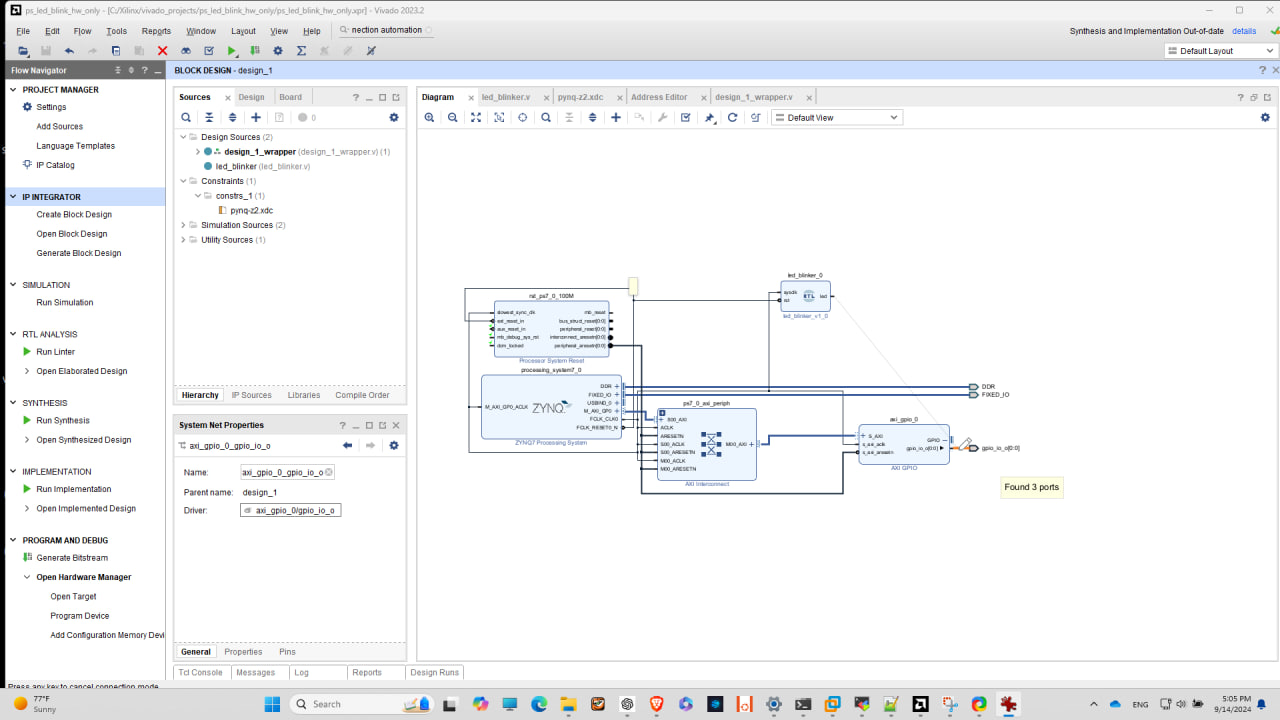Open the Default View dropdown
Image resolution: width=1280 pixels, height=720 pixels.
[837, 118]
